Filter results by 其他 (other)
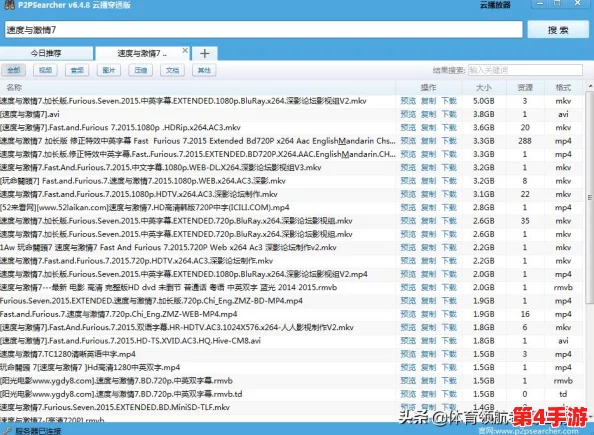The height and width of the screenshot is (435, 594). click(204, 70)
